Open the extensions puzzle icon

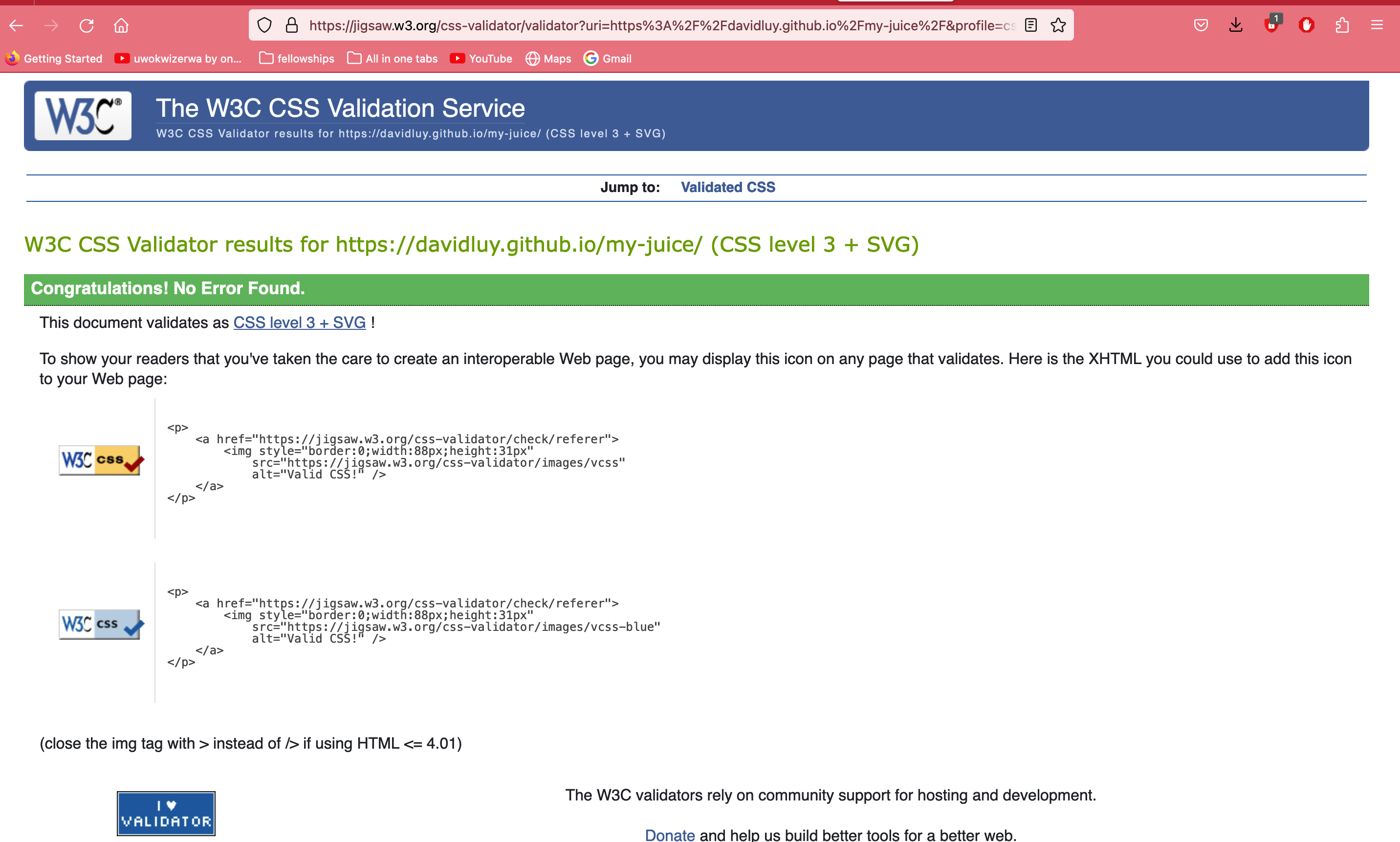(x=1341, y=25)
